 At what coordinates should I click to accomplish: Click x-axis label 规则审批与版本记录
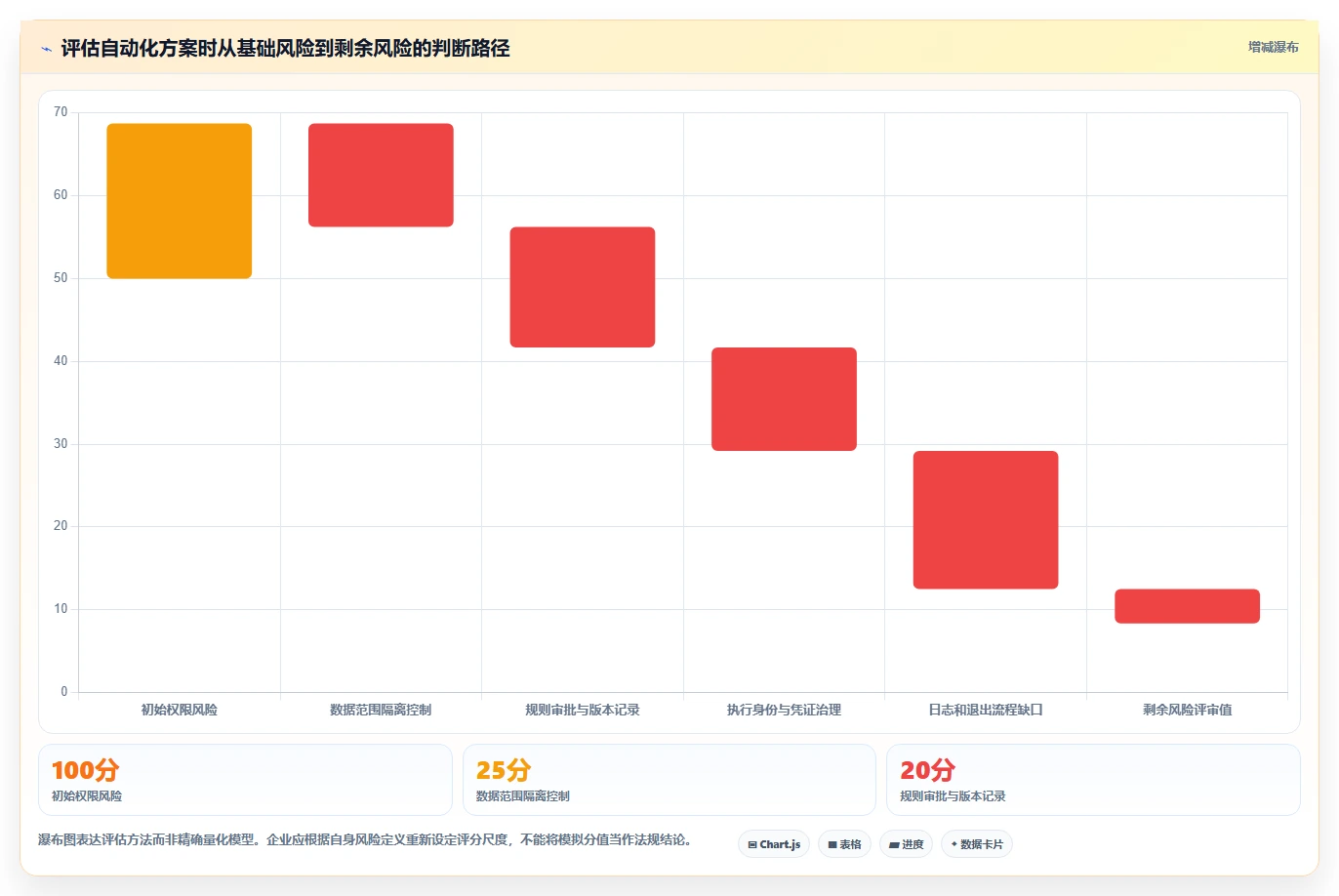583,710
